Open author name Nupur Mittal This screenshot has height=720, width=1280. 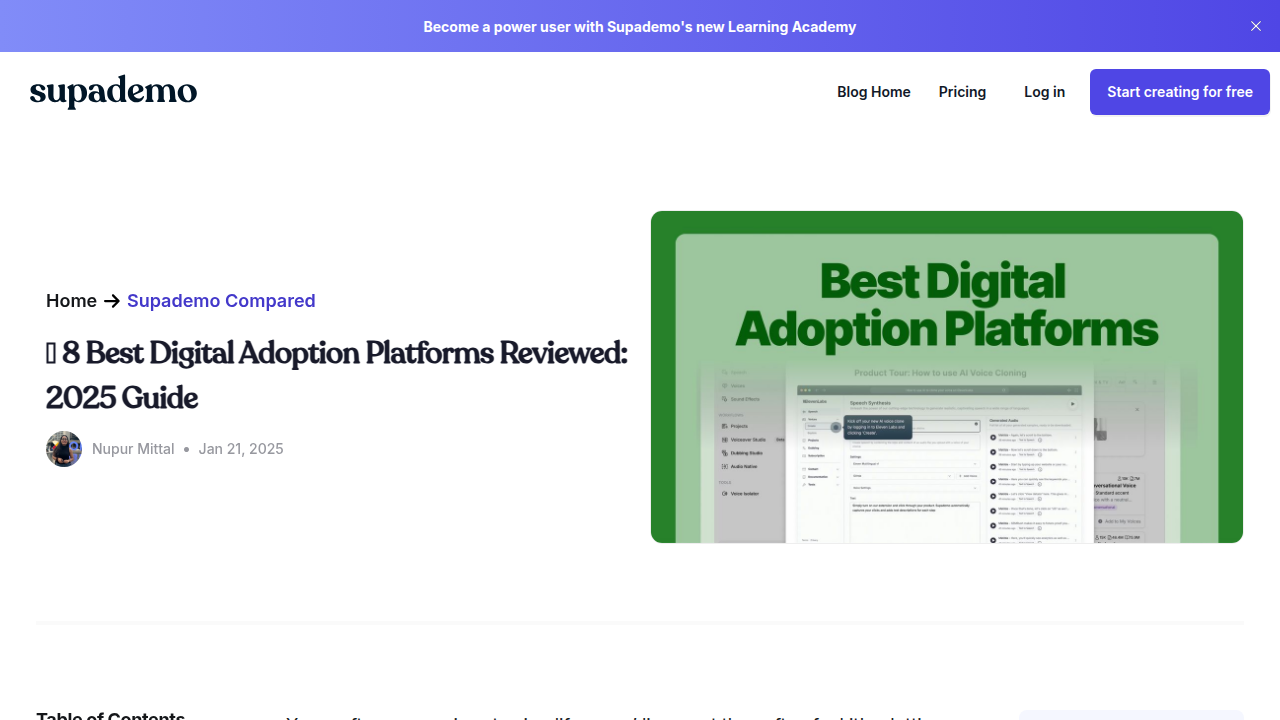click(x=133, y=449)
